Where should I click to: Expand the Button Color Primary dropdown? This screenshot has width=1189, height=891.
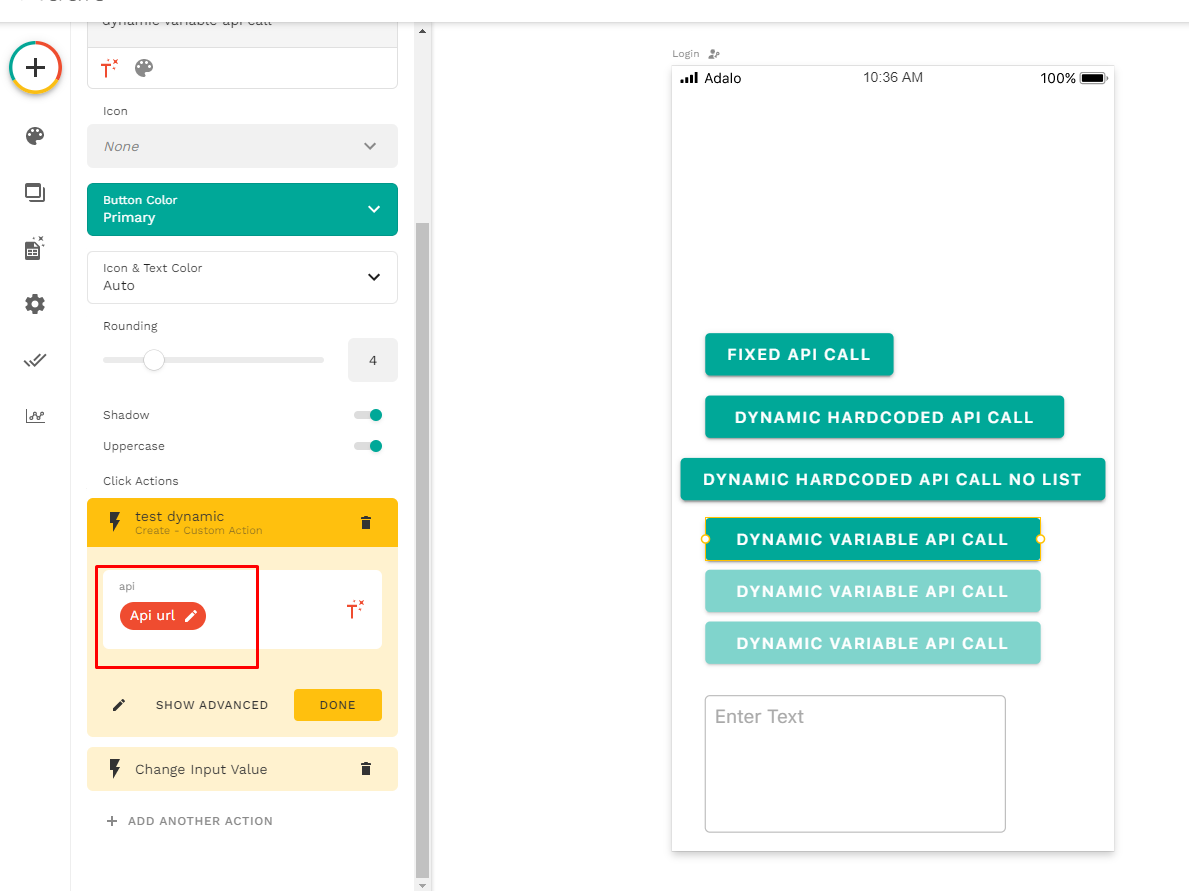click(x=243, y=209)
